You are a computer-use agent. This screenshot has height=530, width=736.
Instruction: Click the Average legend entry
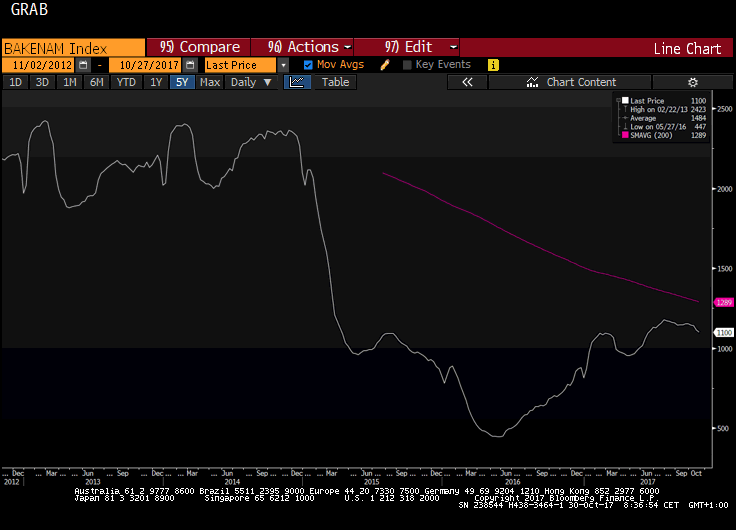[x=643, y=118]
